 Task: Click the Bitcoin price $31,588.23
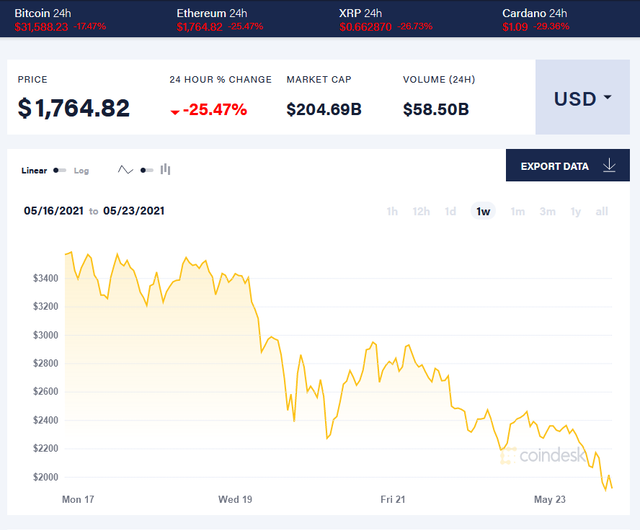pyautogui.click(x=41, y=27)
